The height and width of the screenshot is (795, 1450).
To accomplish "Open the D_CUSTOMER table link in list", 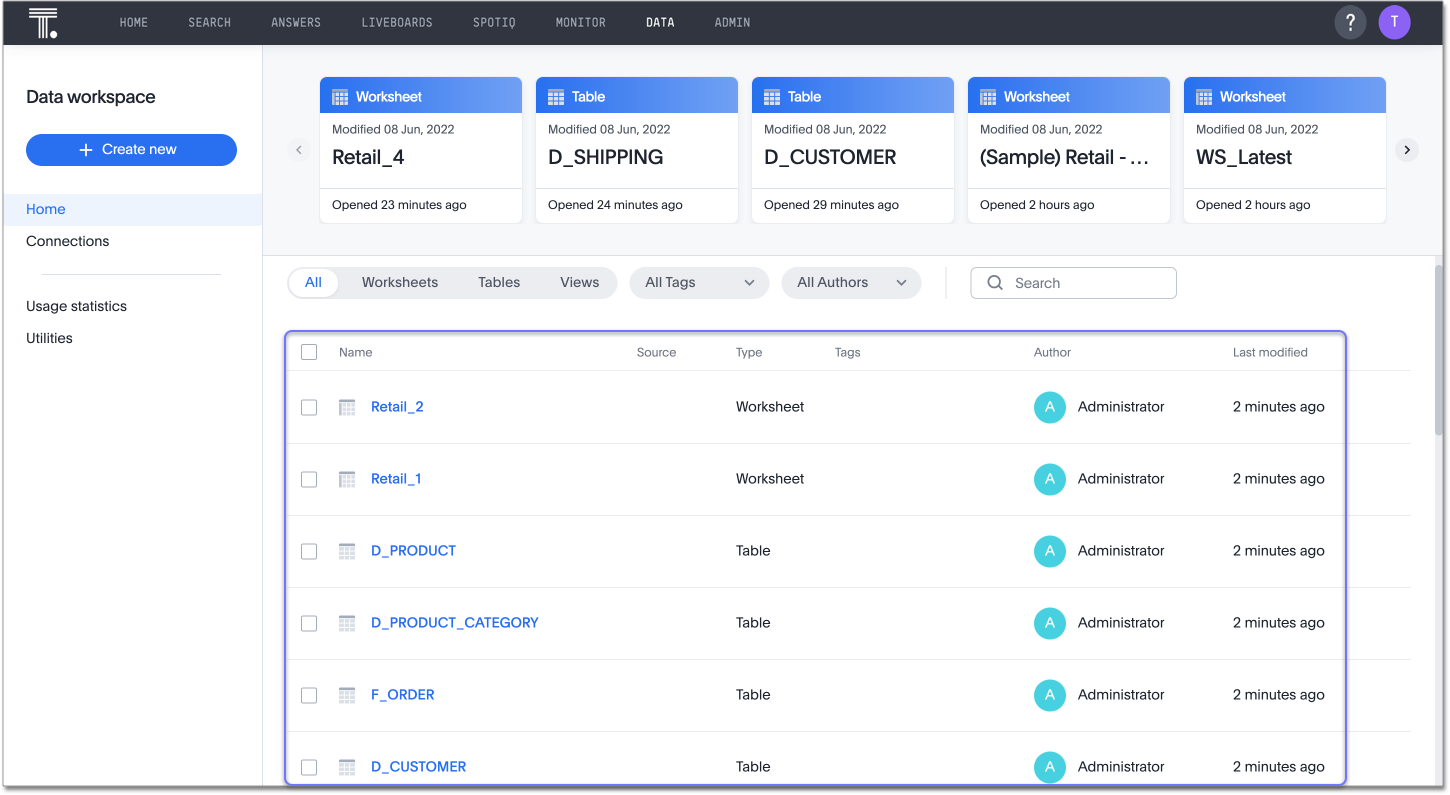I will pyautogui.click(x=418, y=767).
